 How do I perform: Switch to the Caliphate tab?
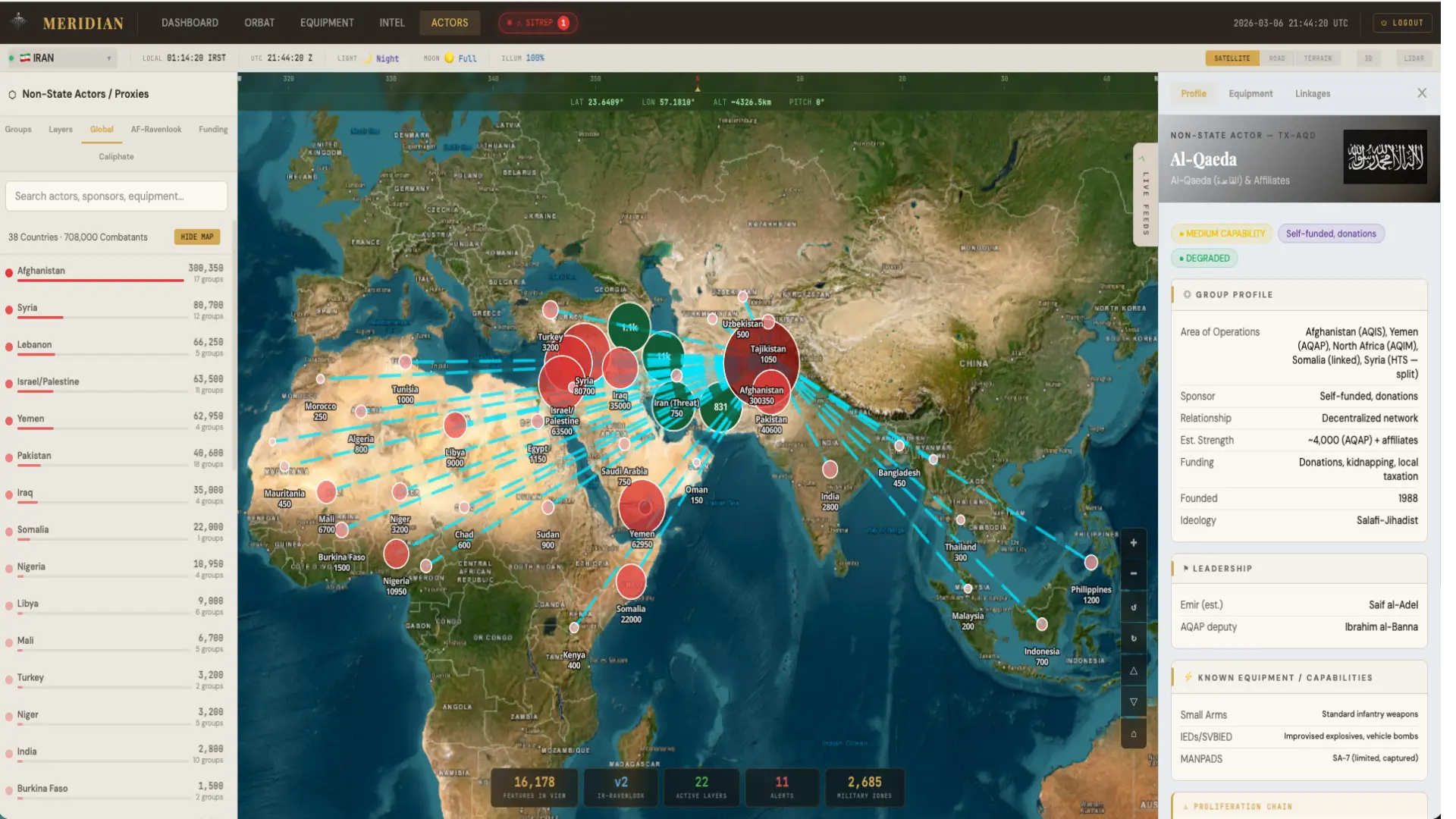point(116,157)
